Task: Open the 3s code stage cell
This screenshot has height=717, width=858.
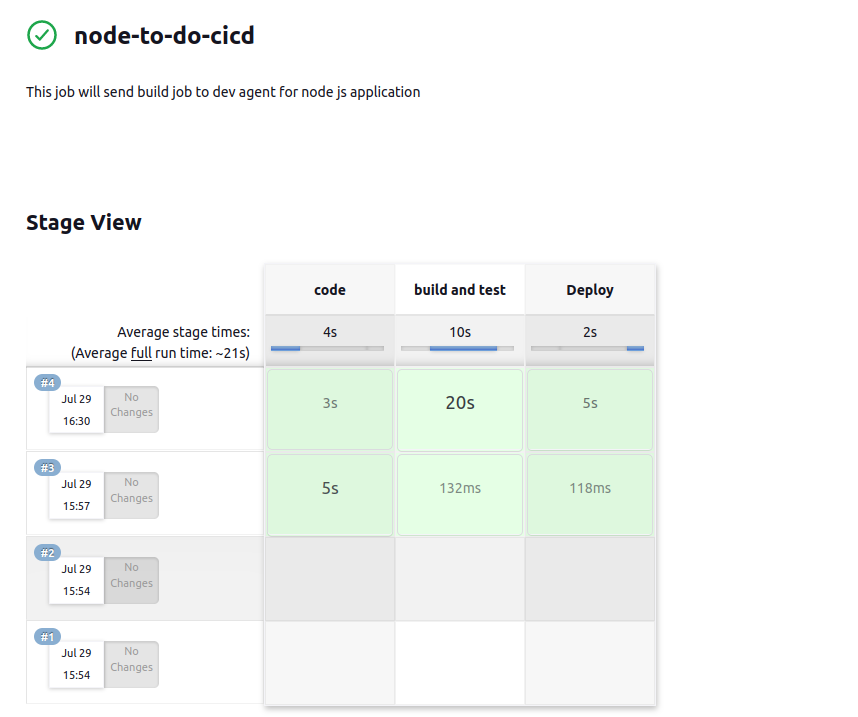Action: tap(330, 409)
